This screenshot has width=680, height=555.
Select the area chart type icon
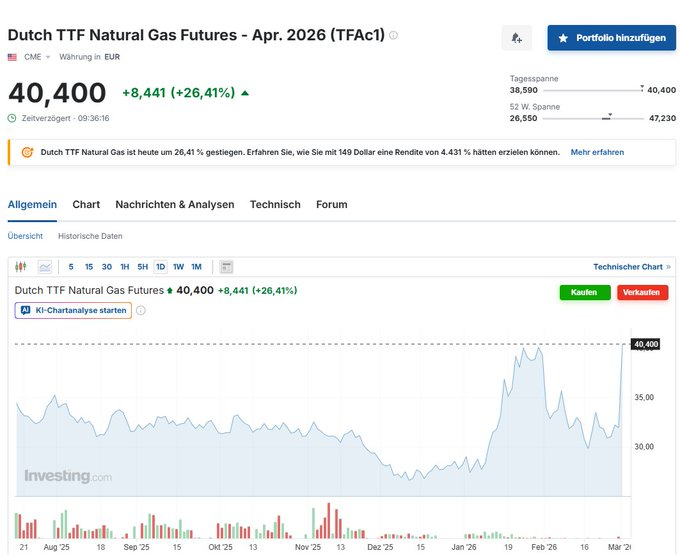(45, 267)
